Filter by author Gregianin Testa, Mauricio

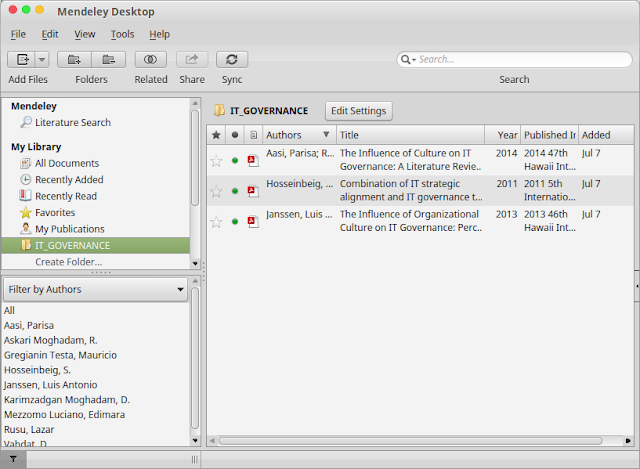click(60, 355)
